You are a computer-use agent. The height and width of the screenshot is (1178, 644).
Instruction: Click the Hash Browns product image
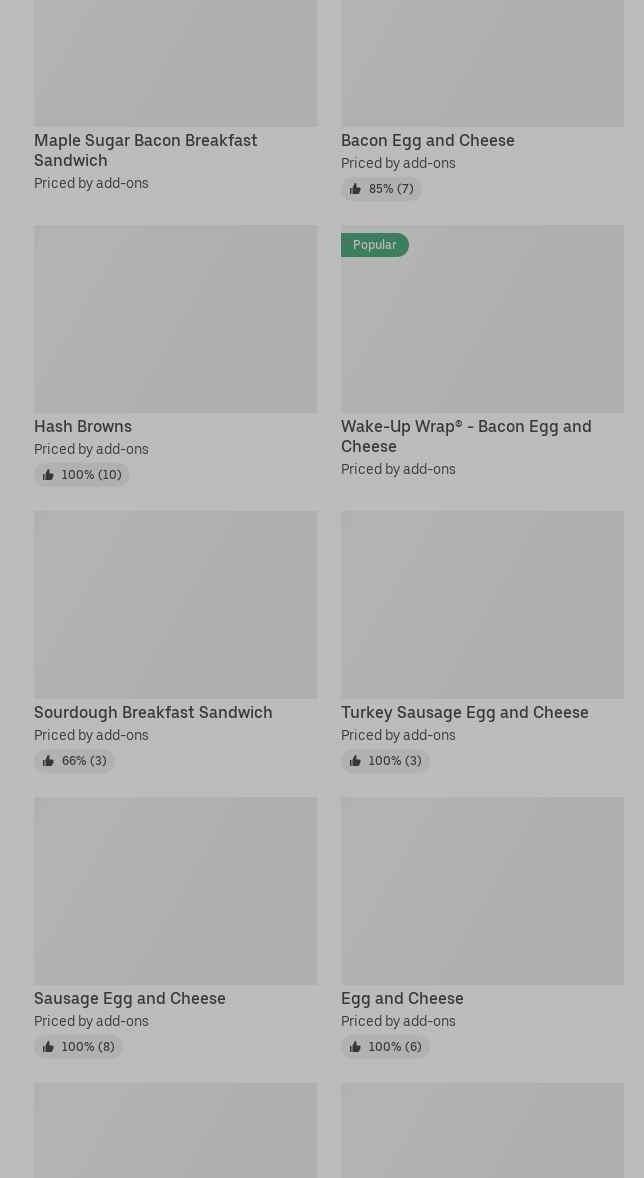pyautogui.click(x=175, y=319)
